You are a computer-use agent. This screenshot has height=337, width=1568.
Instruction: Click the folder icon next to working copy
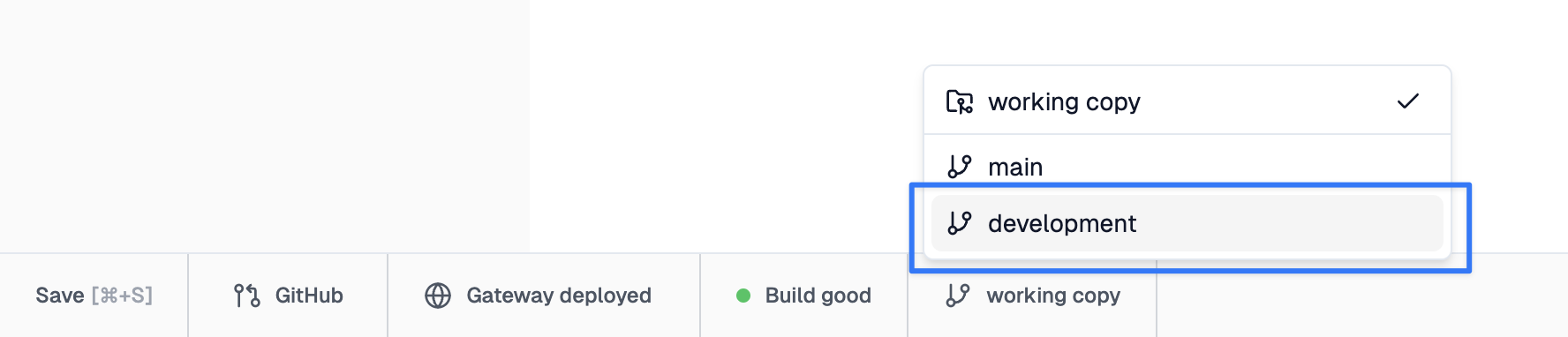(960, 101)
